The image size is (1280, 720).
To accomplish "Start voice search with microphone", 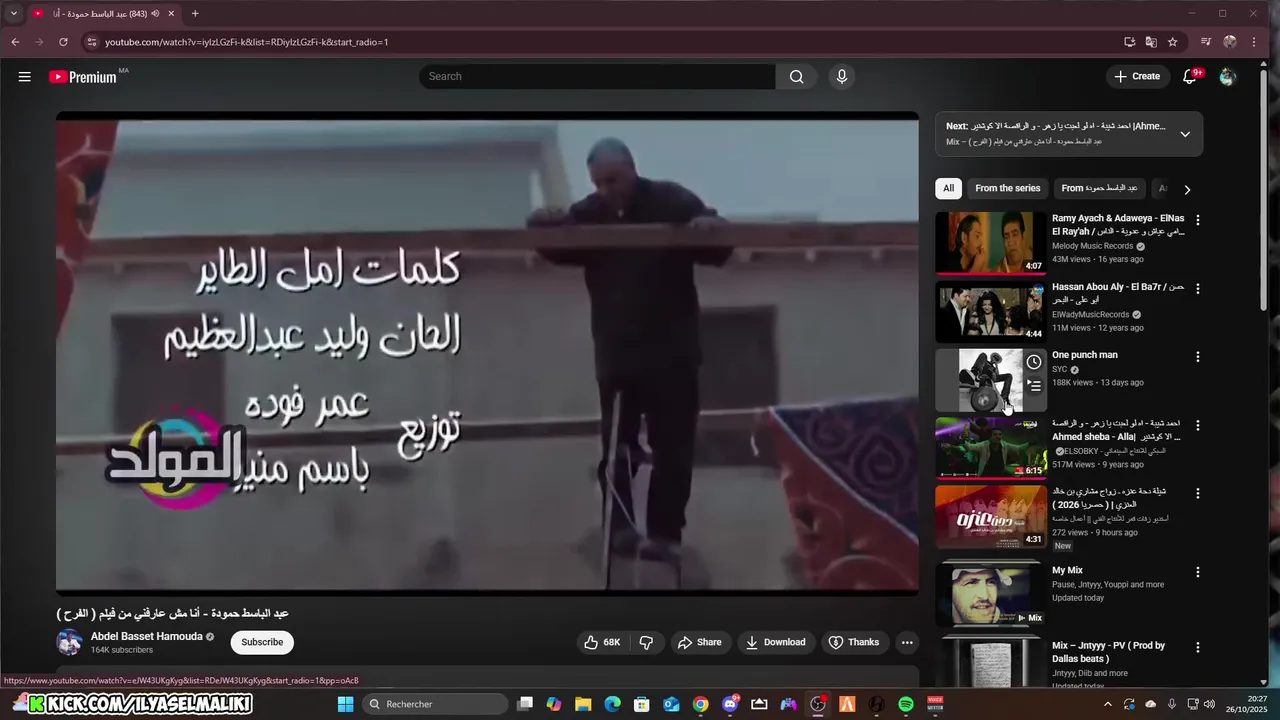I will click(x=841, y=76).
